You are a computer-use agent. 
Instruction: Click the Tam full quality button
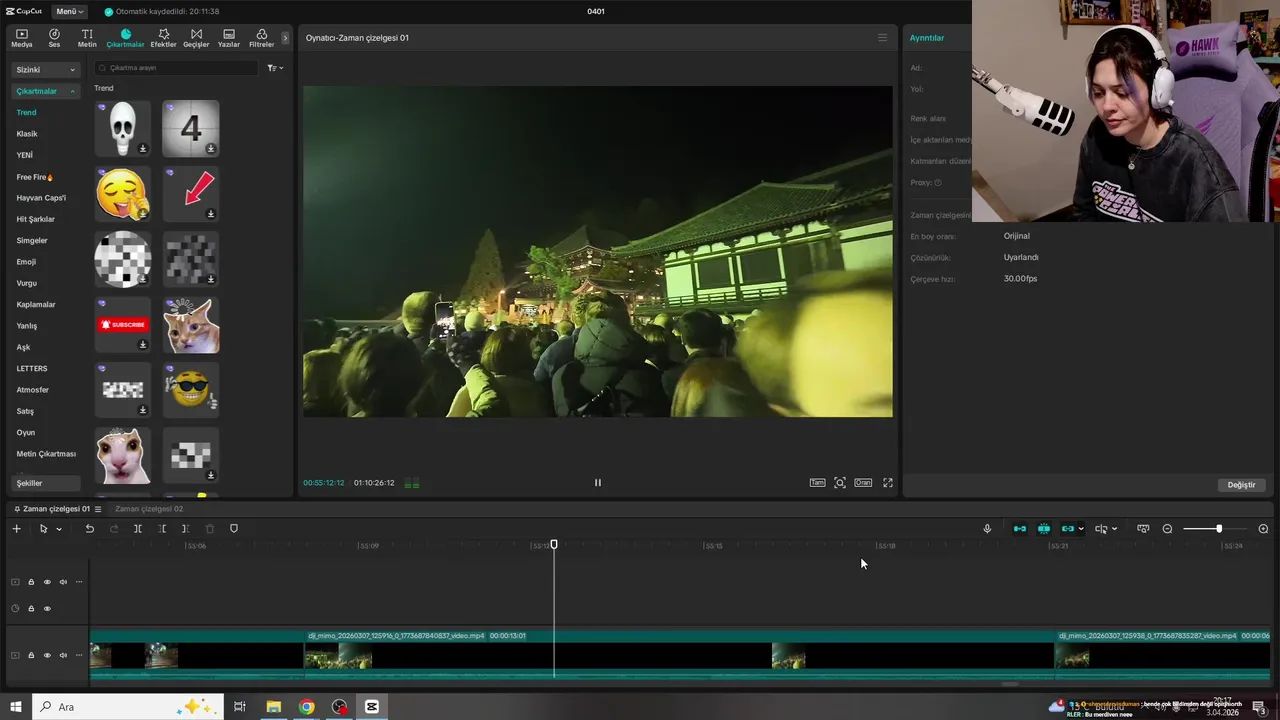click(817, 483)
